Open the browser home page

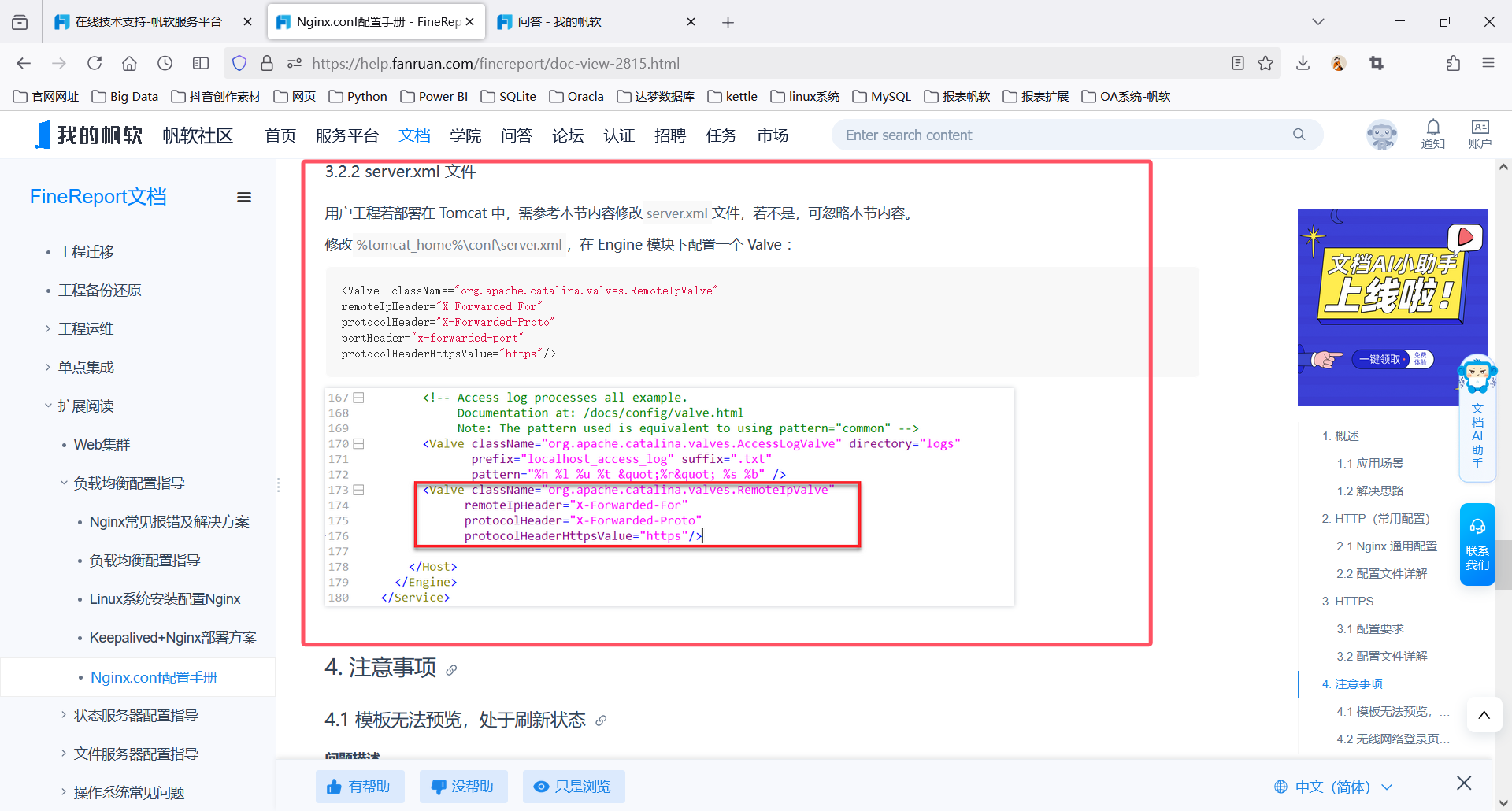click(x=129, y=63)
